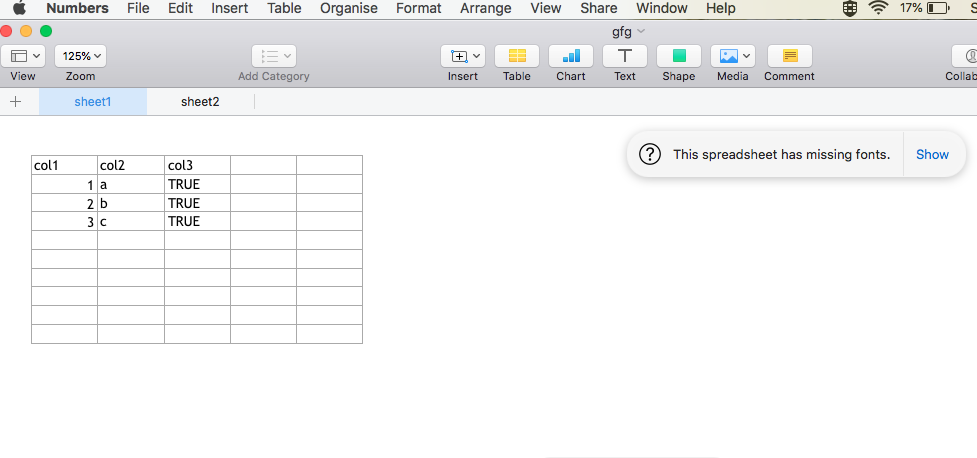Open the Insert menu in menu bar
Image resolution: width=977 pixels, height=458 pixels.
[230, 8]
